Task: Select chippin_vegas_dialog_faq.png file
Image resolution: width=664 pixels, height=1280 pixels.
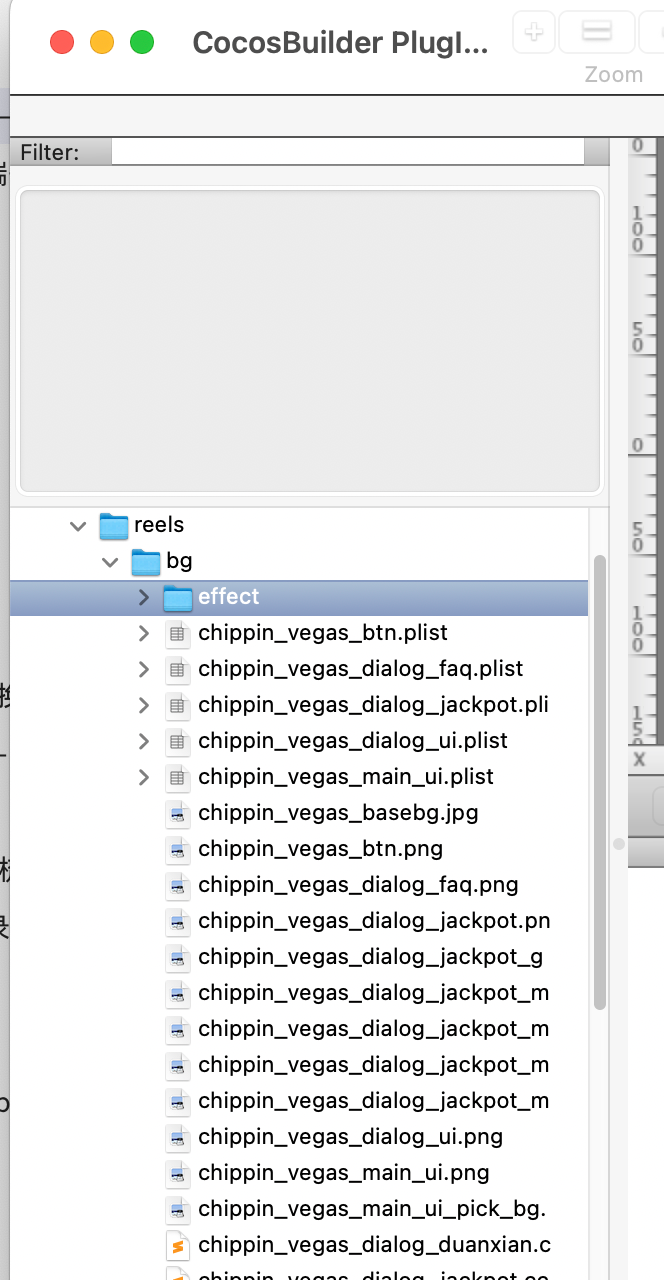Action: [357, 885]
